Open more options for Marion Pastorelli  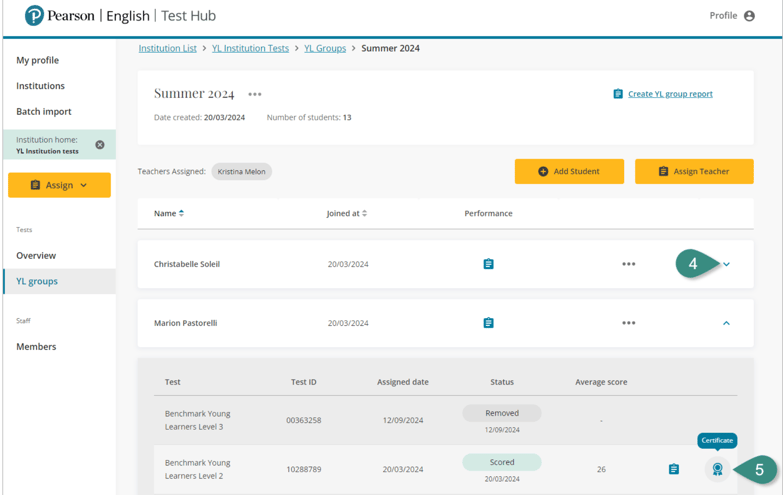click(x=628, y=323)
